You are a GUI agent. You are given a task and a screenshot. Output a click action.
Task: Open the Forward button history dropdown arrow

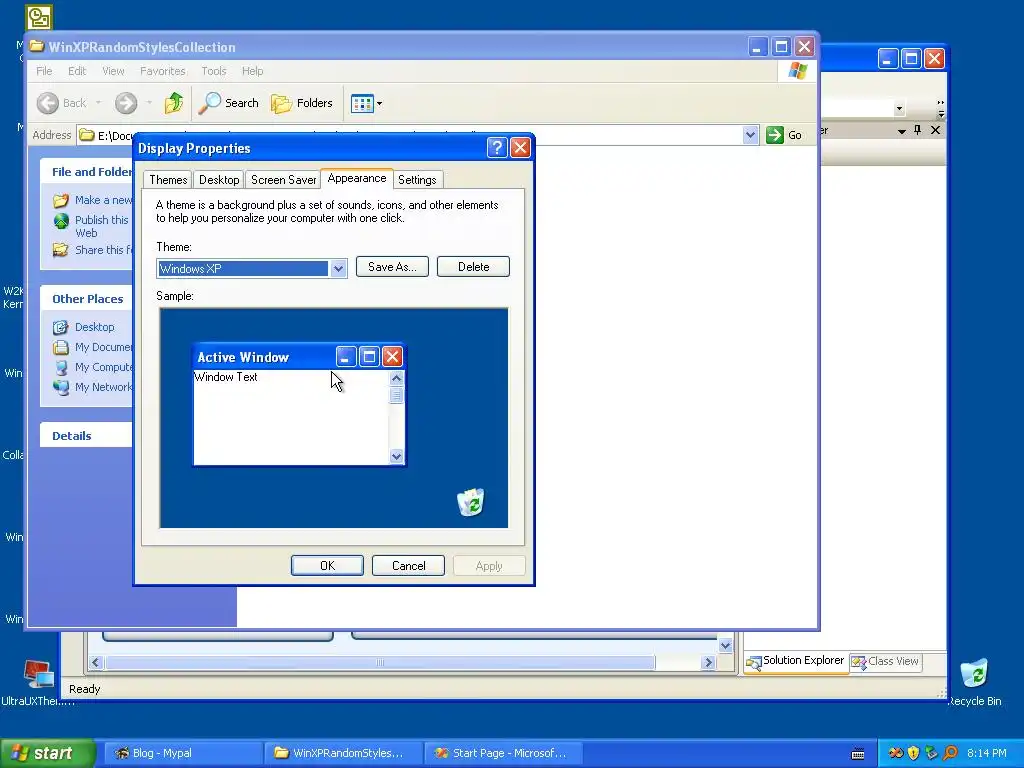coord(149,103)
